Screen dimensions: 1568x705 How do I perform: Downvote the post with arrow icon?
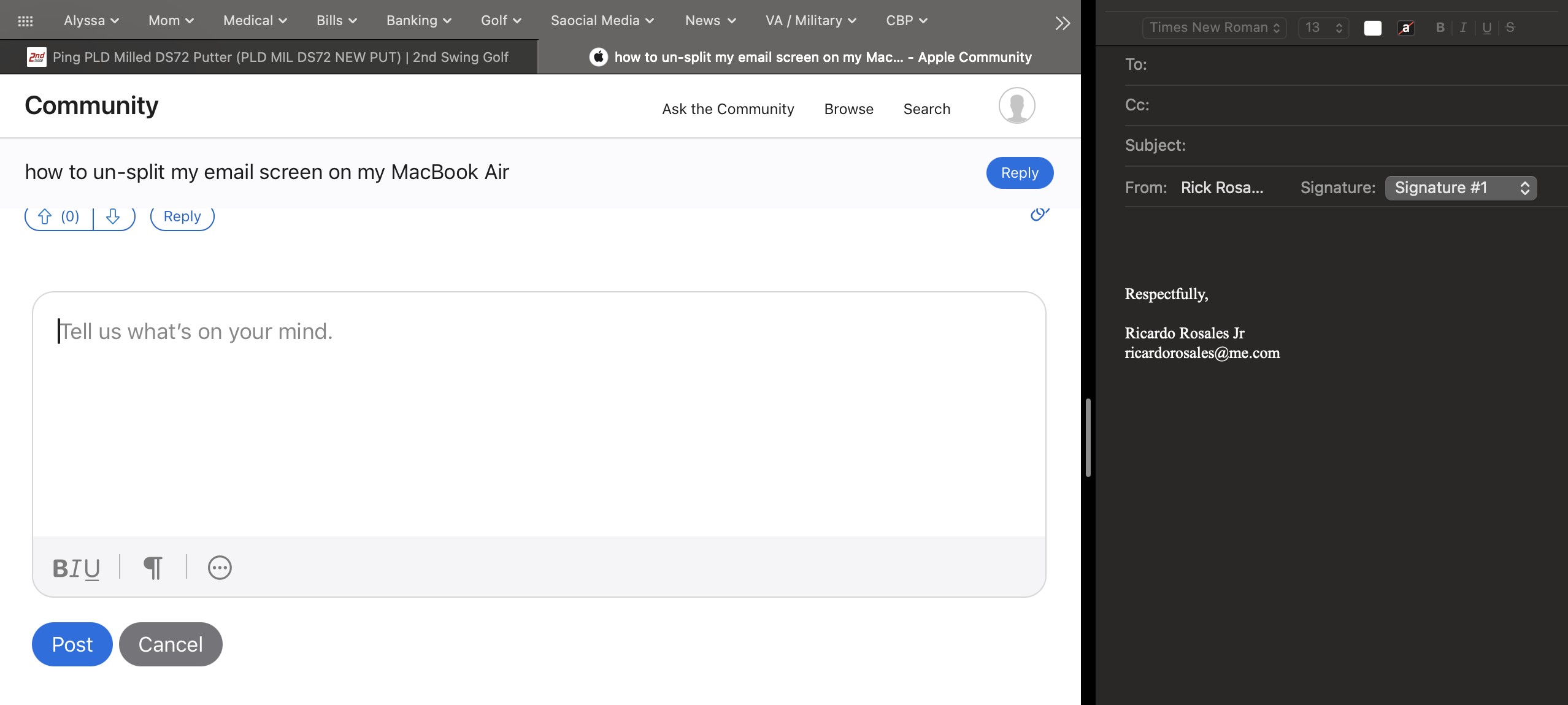(113, 216)
